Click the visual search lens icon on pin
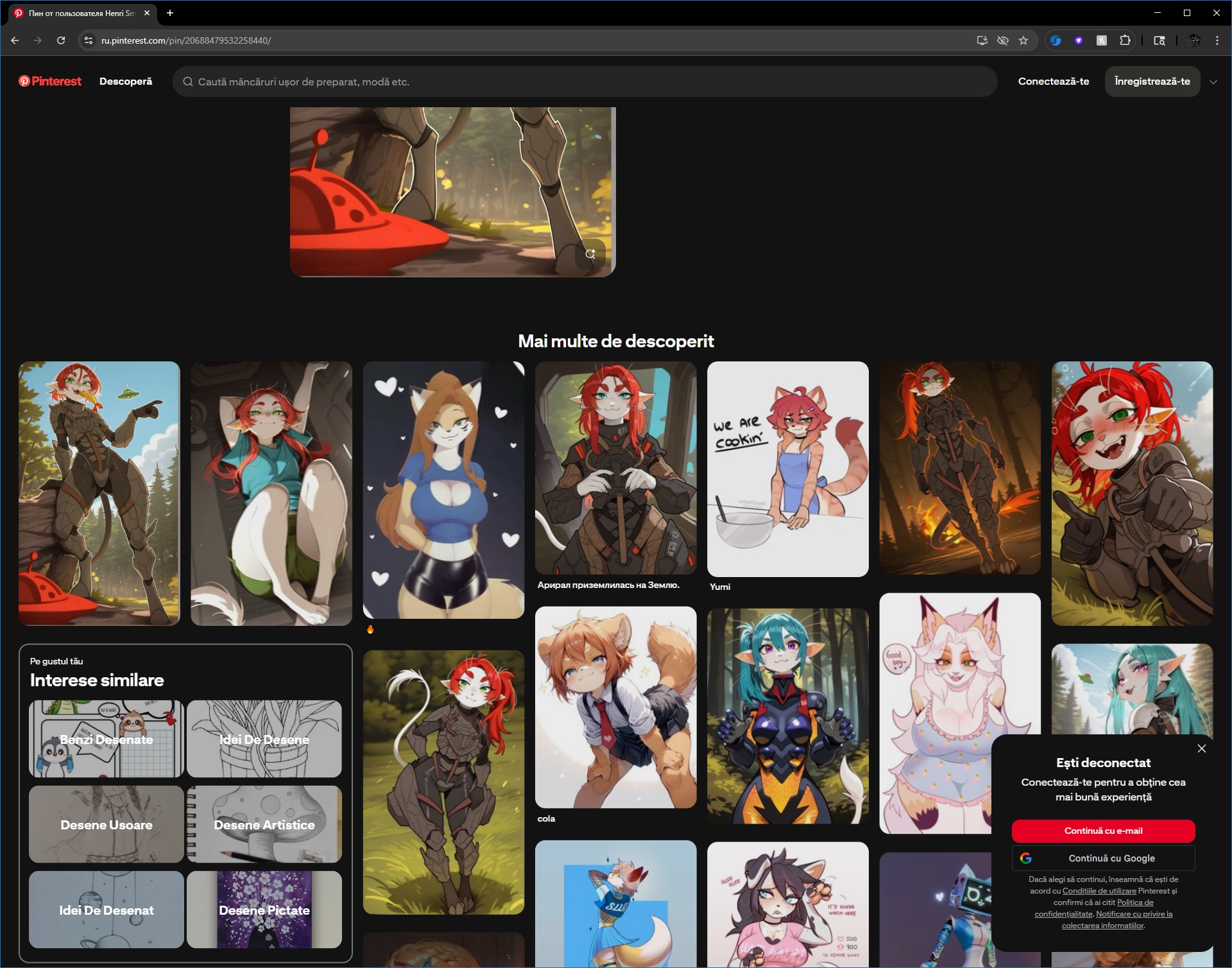The image size is (1232, 968). pyautogui.click(x=590, y=254)
